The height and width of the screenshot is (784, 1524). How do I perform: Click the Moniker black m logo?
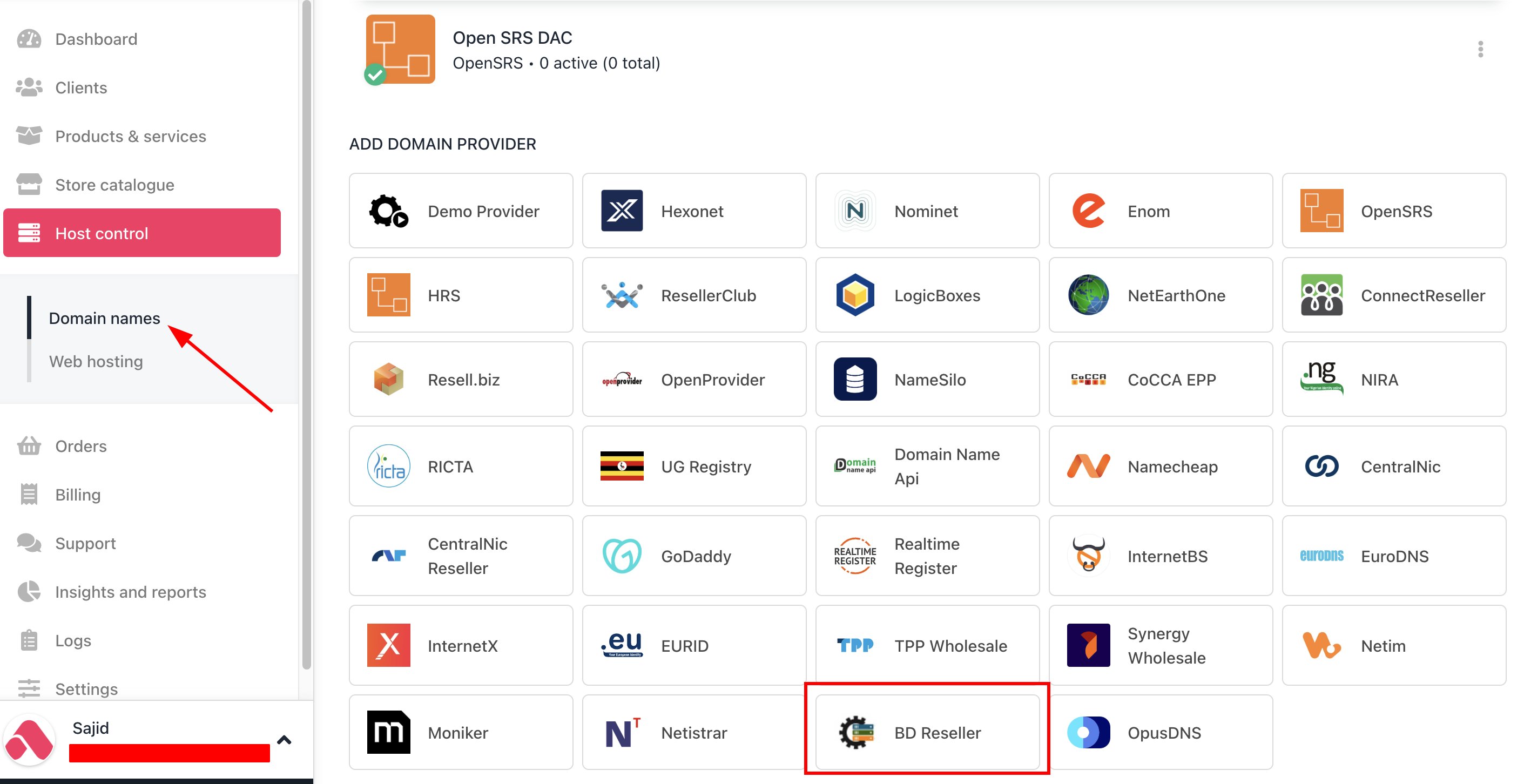[x=389, y=732]
